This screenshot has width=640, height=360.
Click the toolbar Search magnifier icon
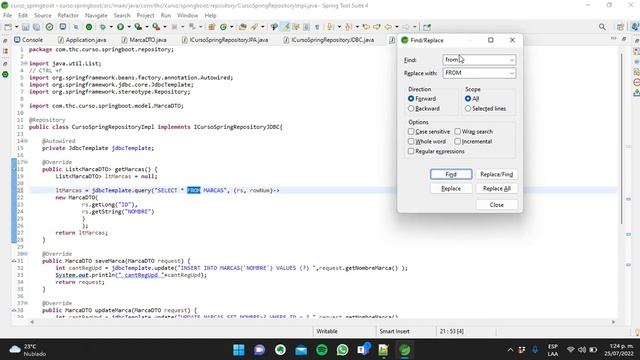click(x=602, y=27)
